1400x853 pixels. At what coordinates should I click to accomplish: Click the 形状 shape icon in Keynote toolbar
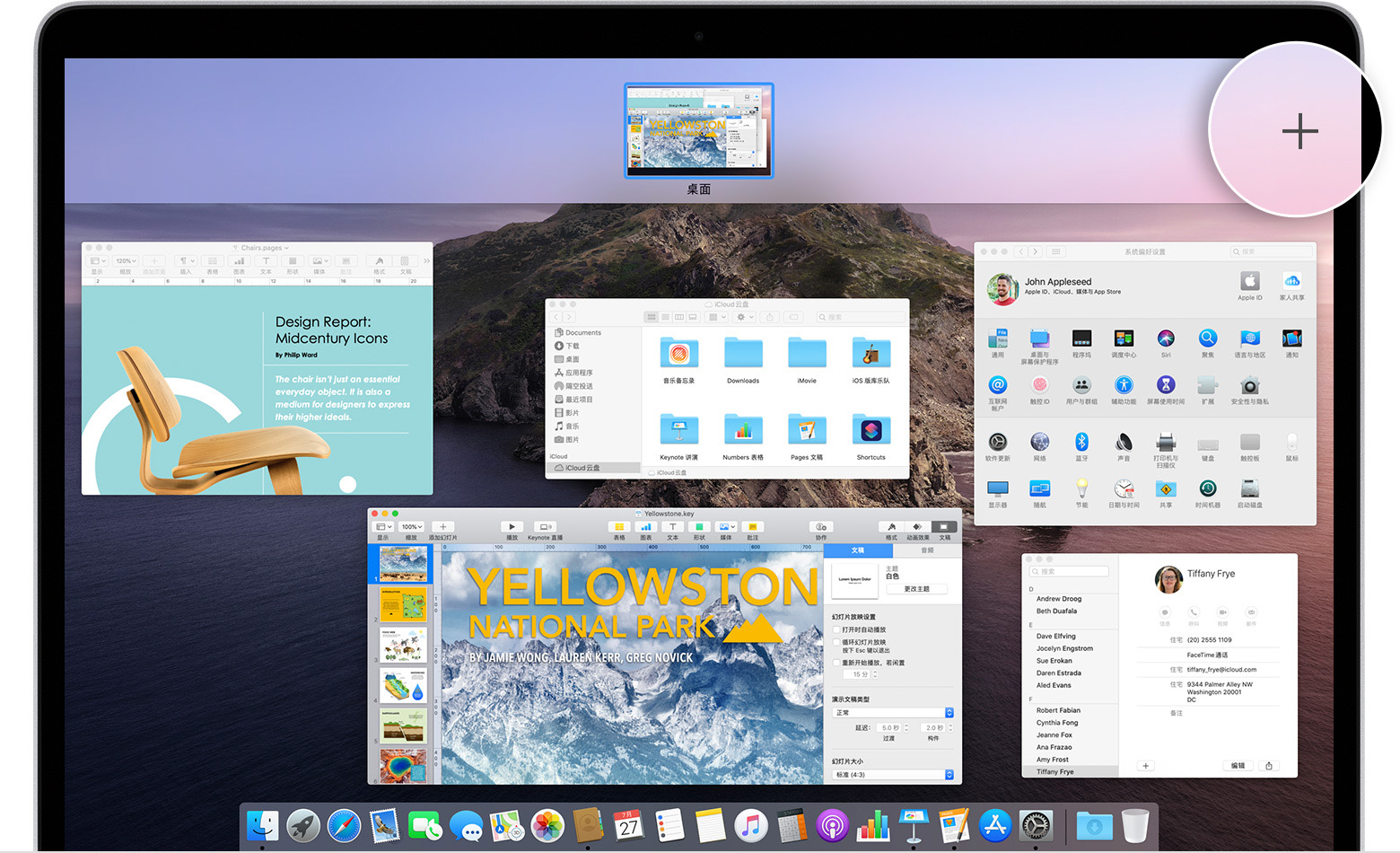point(699,527)
